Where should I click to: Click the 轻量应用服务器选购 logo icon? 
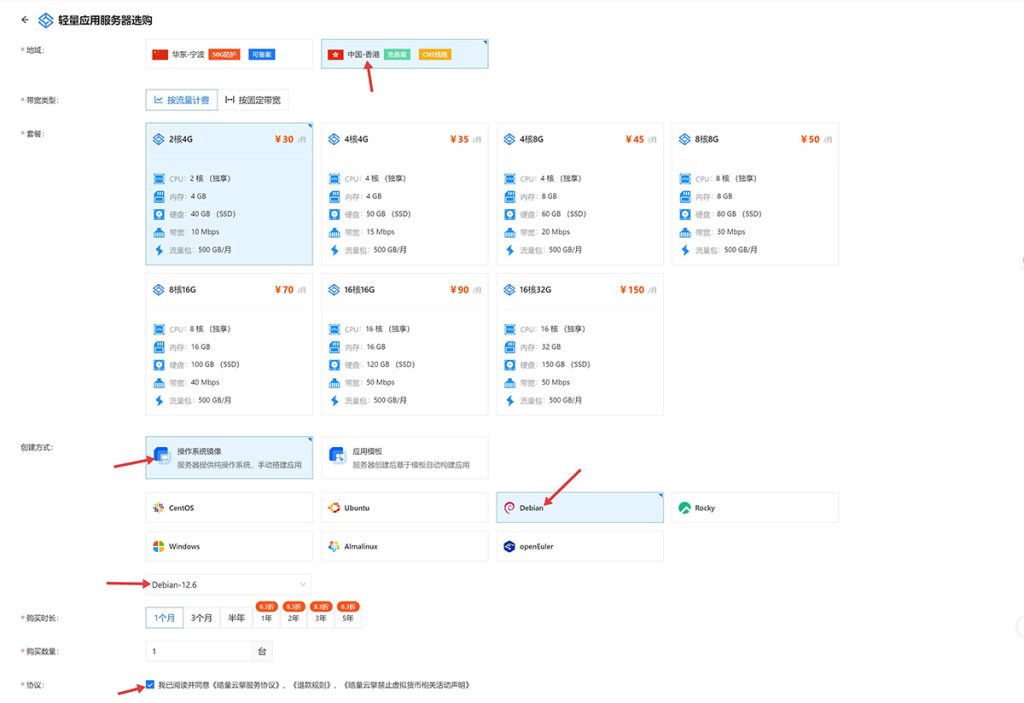(46, 20)
